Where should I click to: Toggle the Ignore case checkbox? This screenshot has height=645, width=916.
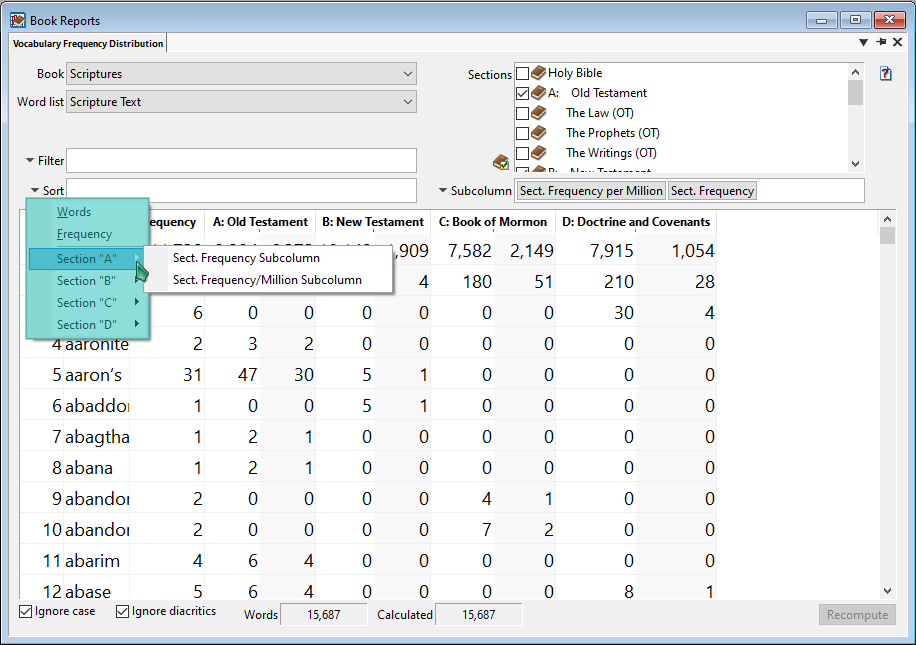25,612
